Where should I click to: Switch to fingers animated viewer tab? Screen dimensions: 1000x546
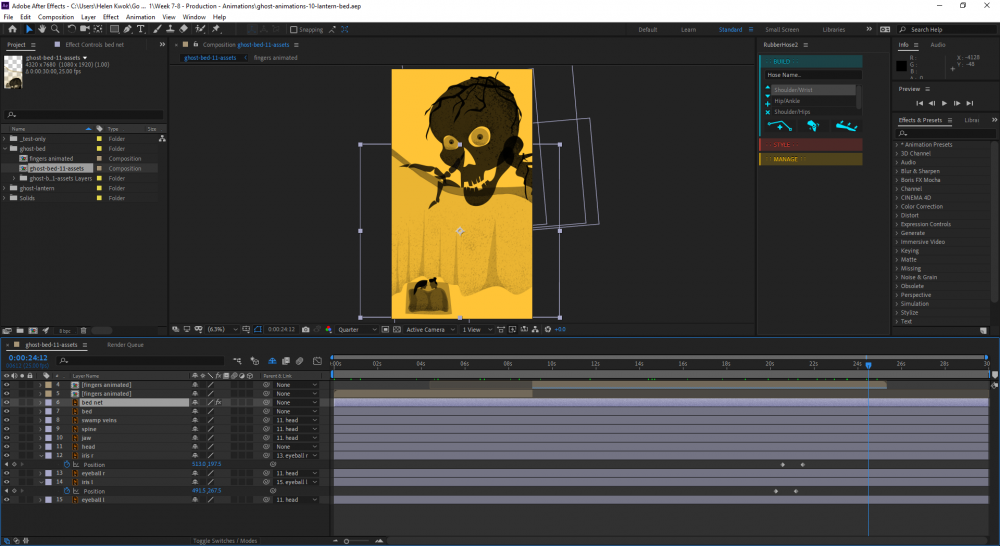[275, 58]
